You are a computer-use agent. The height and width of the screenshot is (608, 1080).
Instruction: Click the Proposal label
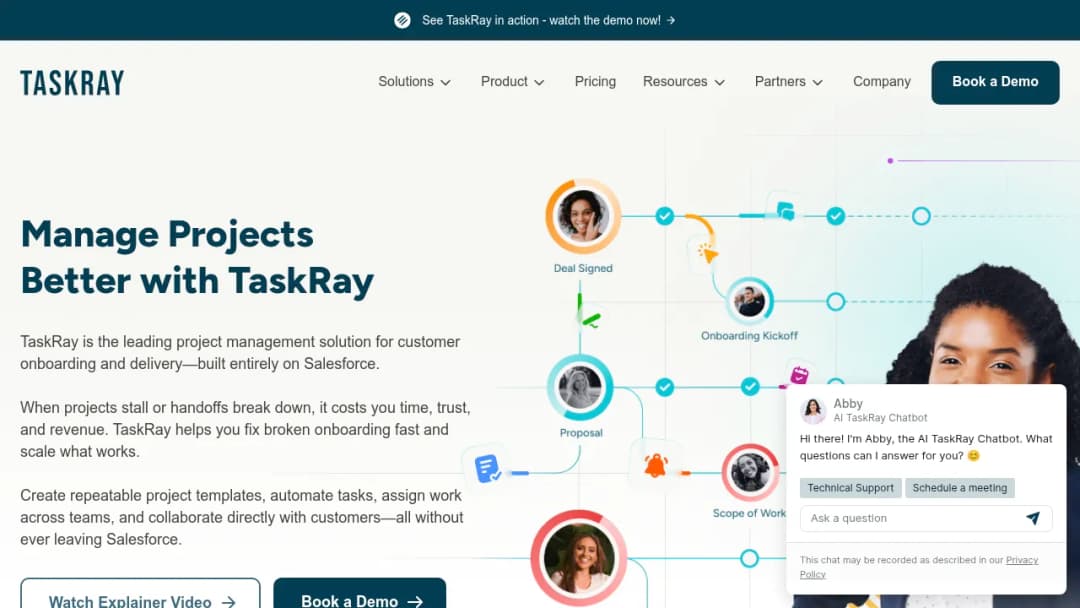(x=581, y=433)
